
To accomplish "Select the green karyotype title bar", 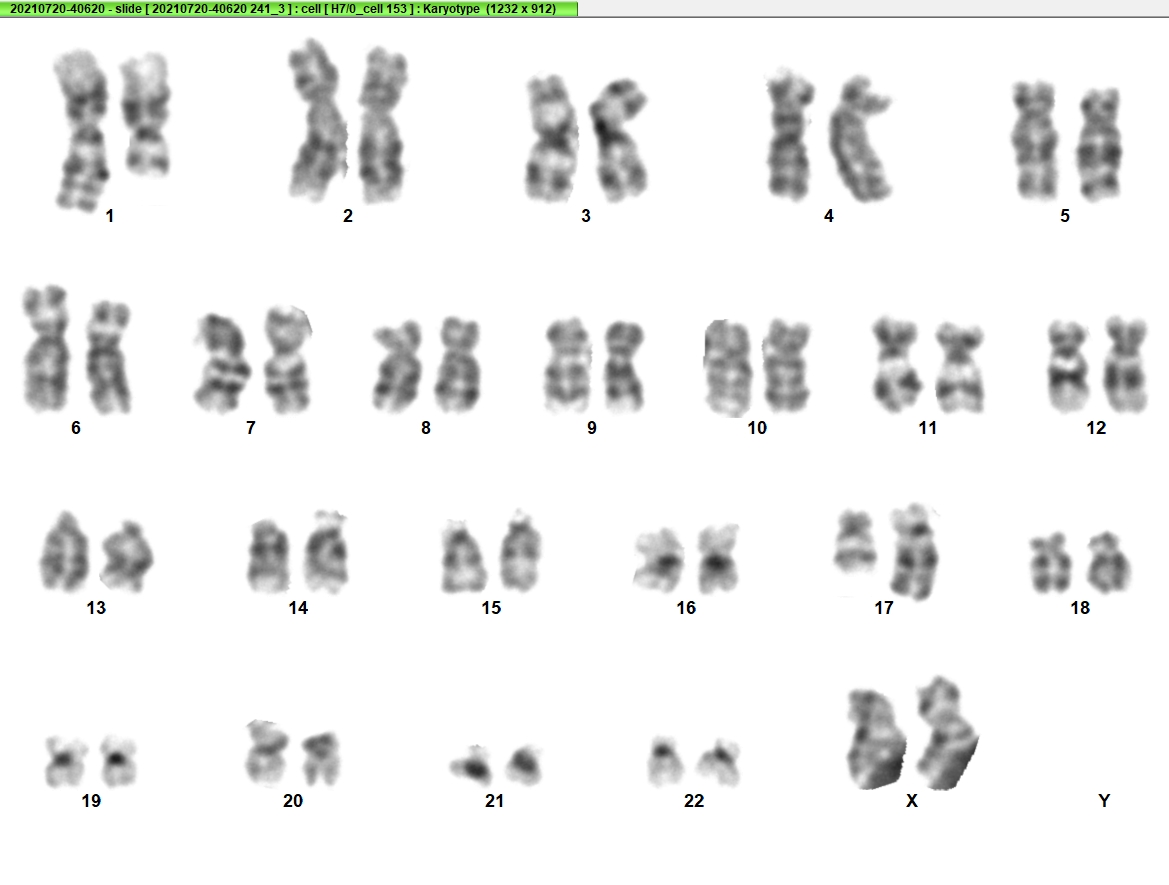I will pyautogui.click(x=289, y=8).
